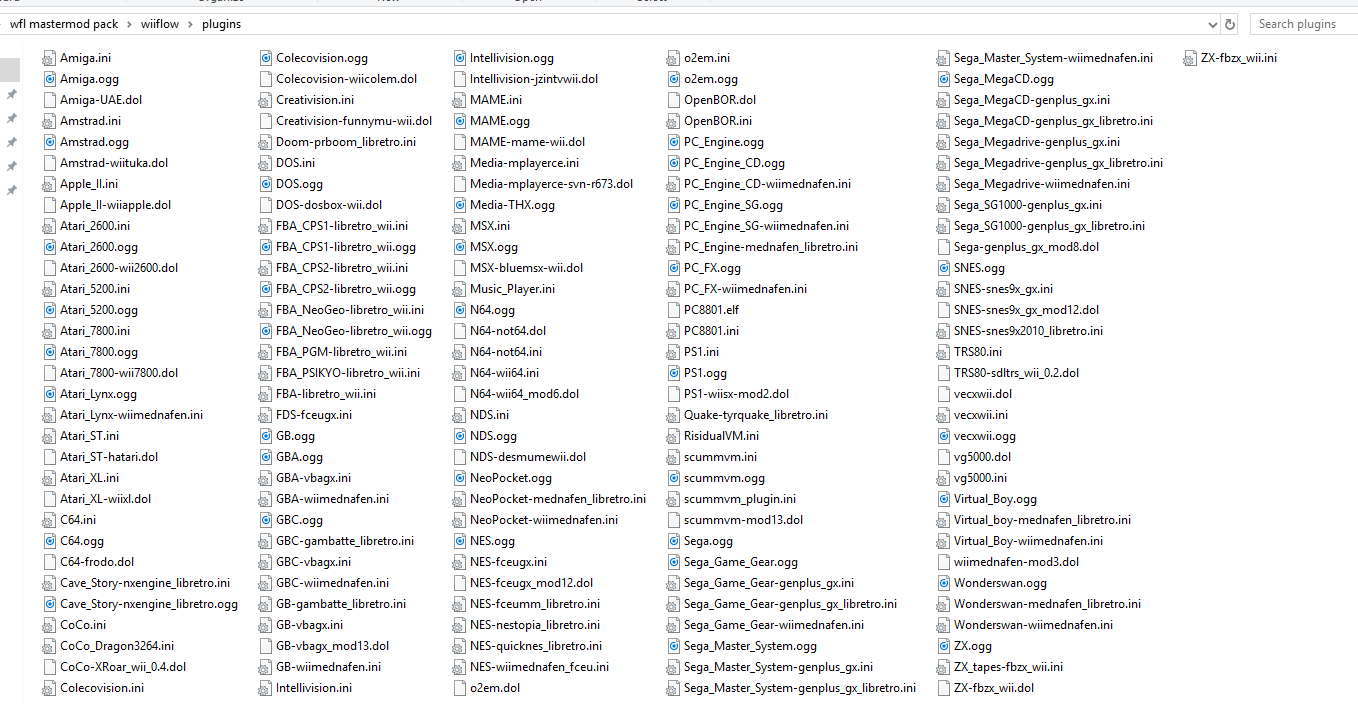Screen dimensions: 1358x717
Task: Click the scummvm.ogg audio icon
Action: [x=674, y=478]
